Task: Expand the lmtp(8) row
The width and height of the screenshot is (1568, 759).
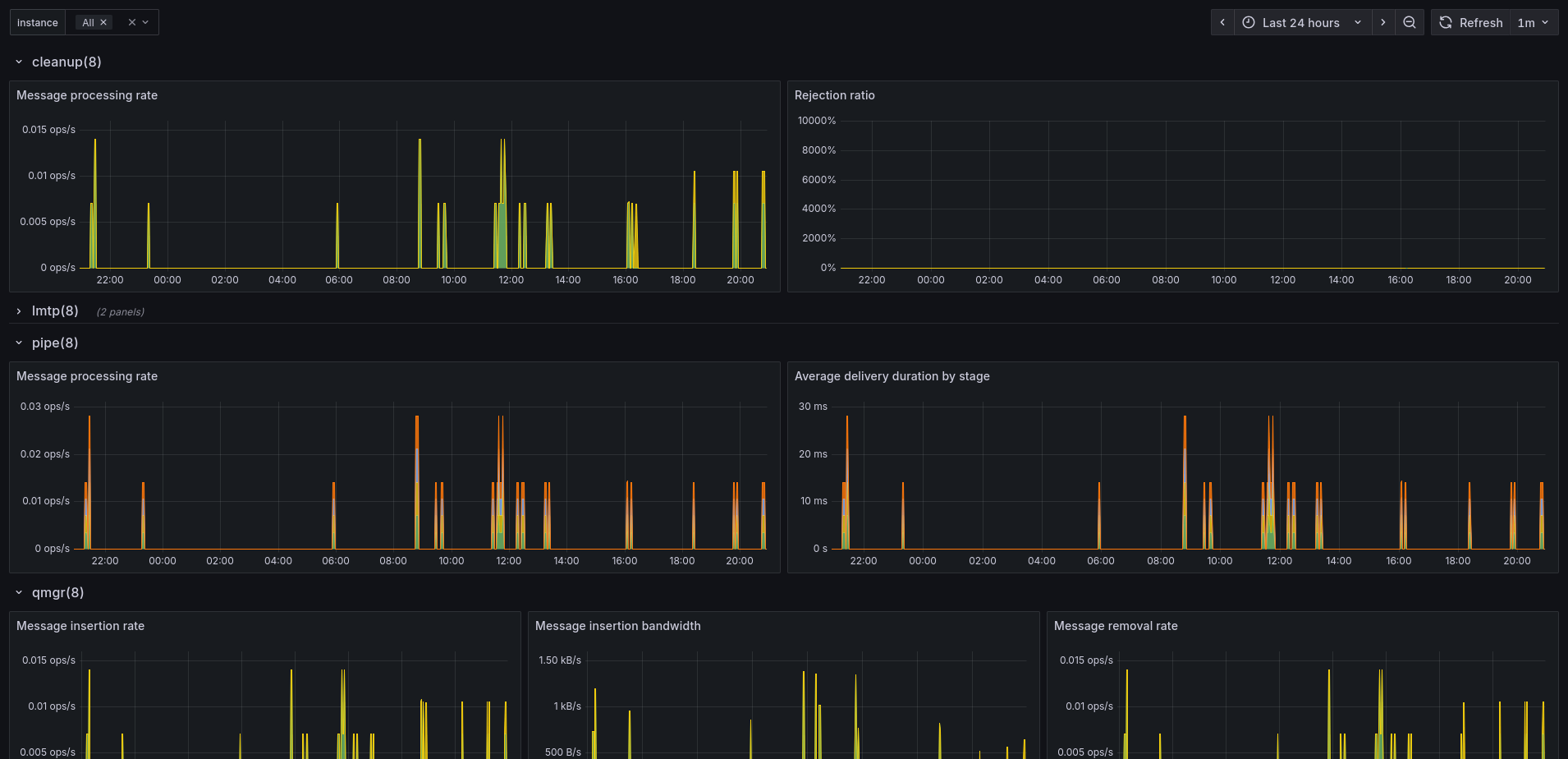Action: (x=19, y=310)
